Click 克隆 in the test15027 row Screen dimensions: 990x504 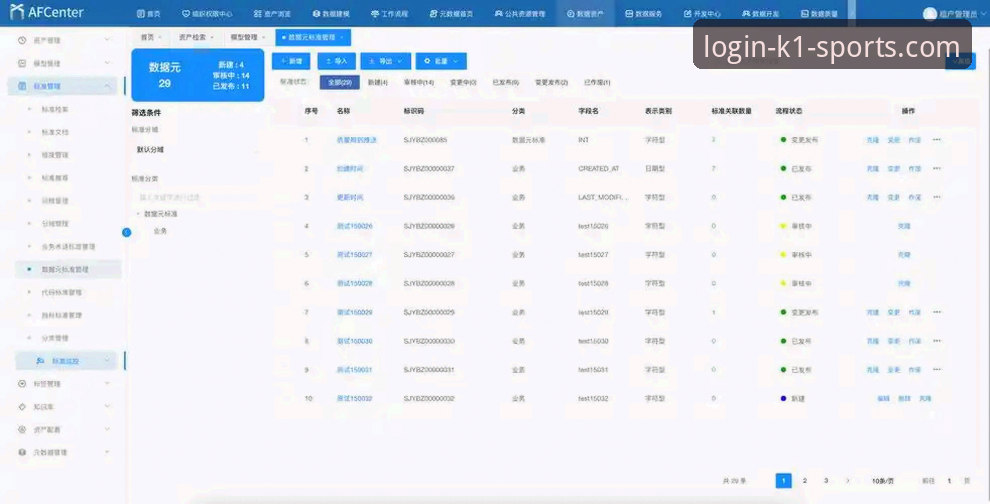(904, 255)
